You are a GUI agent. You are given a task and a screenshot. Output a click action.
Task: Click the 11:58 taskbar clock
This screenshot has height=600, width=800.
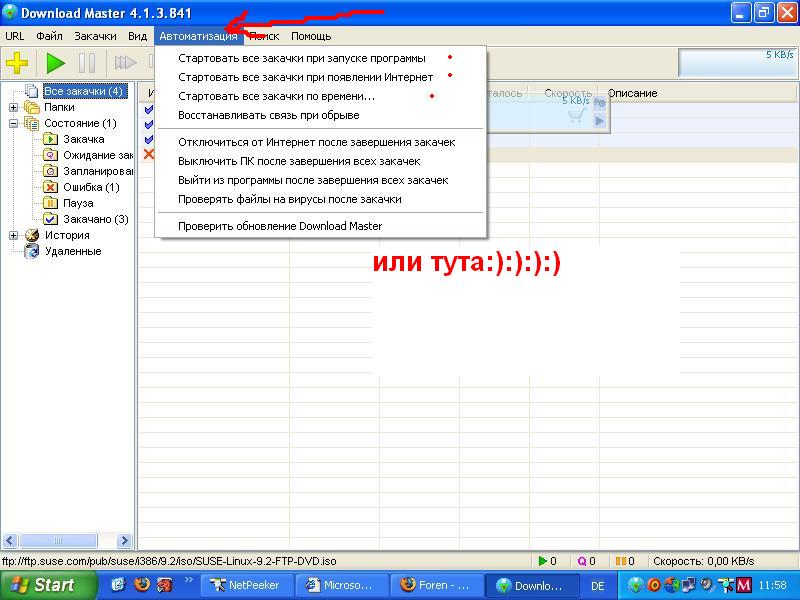tap(772, 585)
